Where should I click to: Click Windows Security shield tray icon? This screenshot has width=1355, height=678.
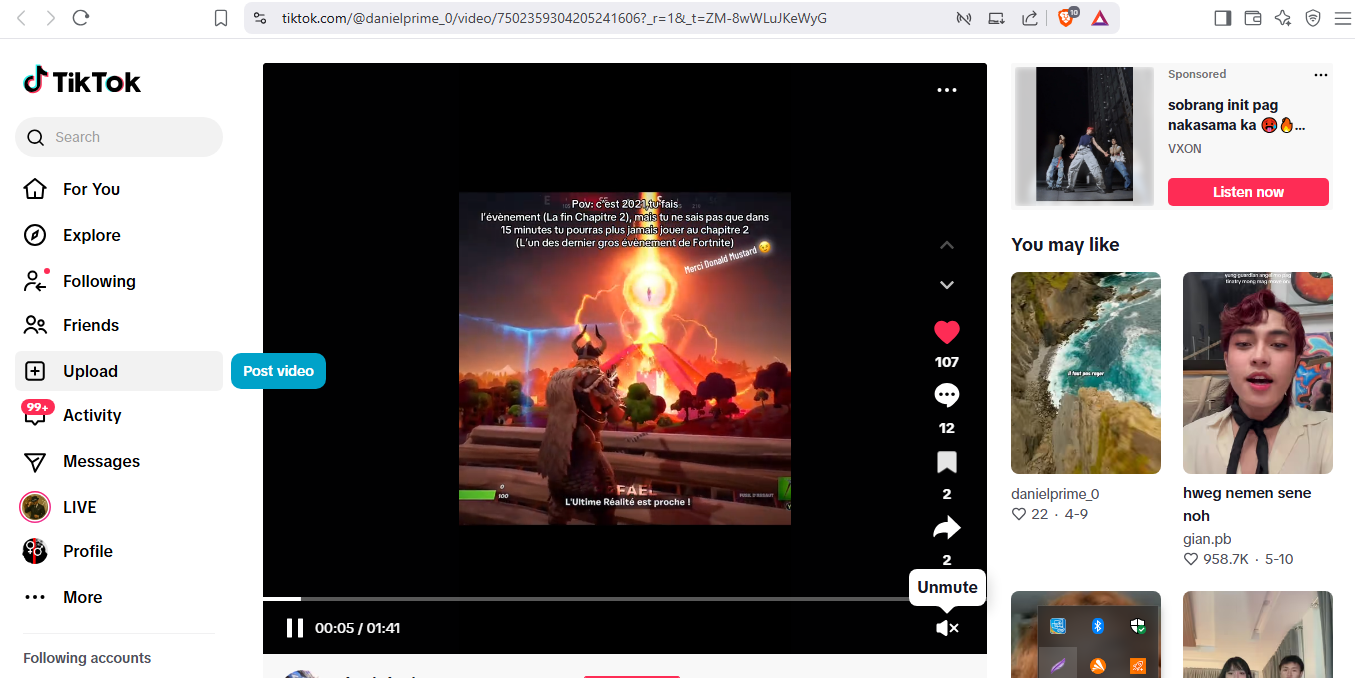pyautogui.click(x=1137, y=626)
